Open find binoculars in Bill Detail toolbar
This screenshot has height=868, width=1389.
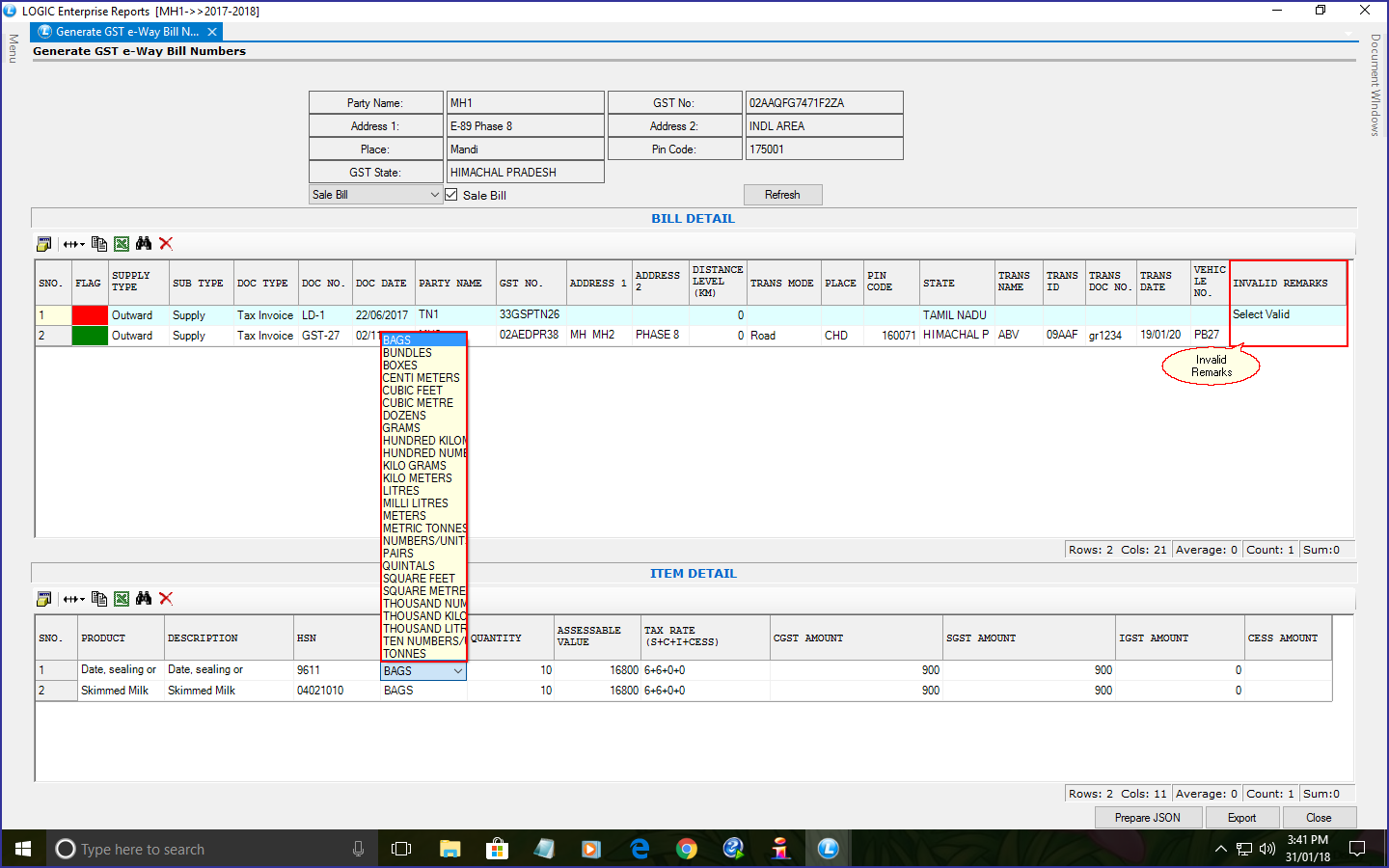point(144,244)
